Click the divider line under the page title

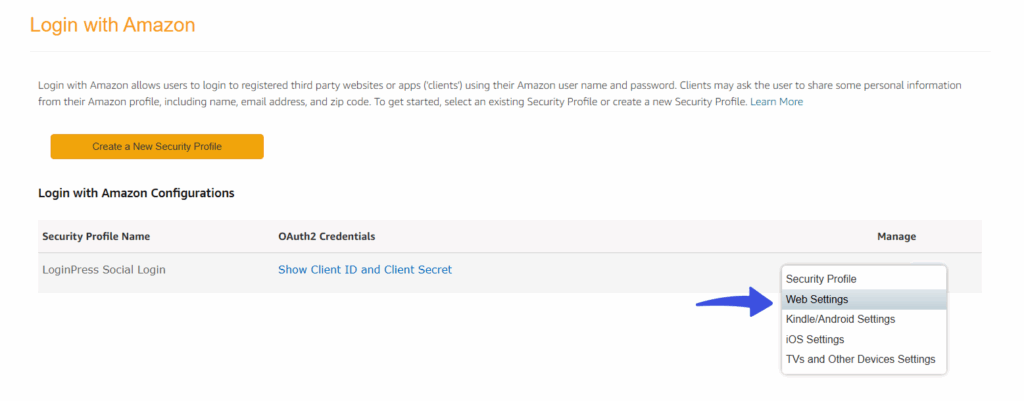pos(510,51)
